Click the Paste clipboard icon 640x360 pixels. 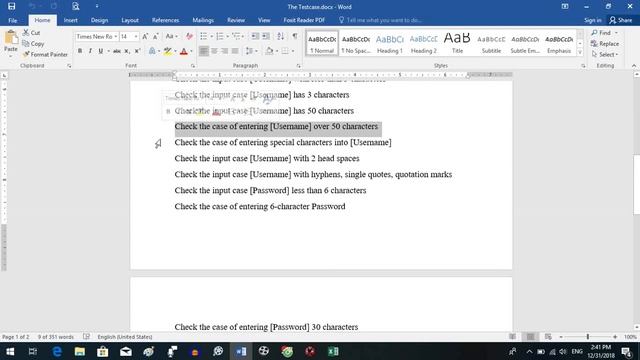11,38
